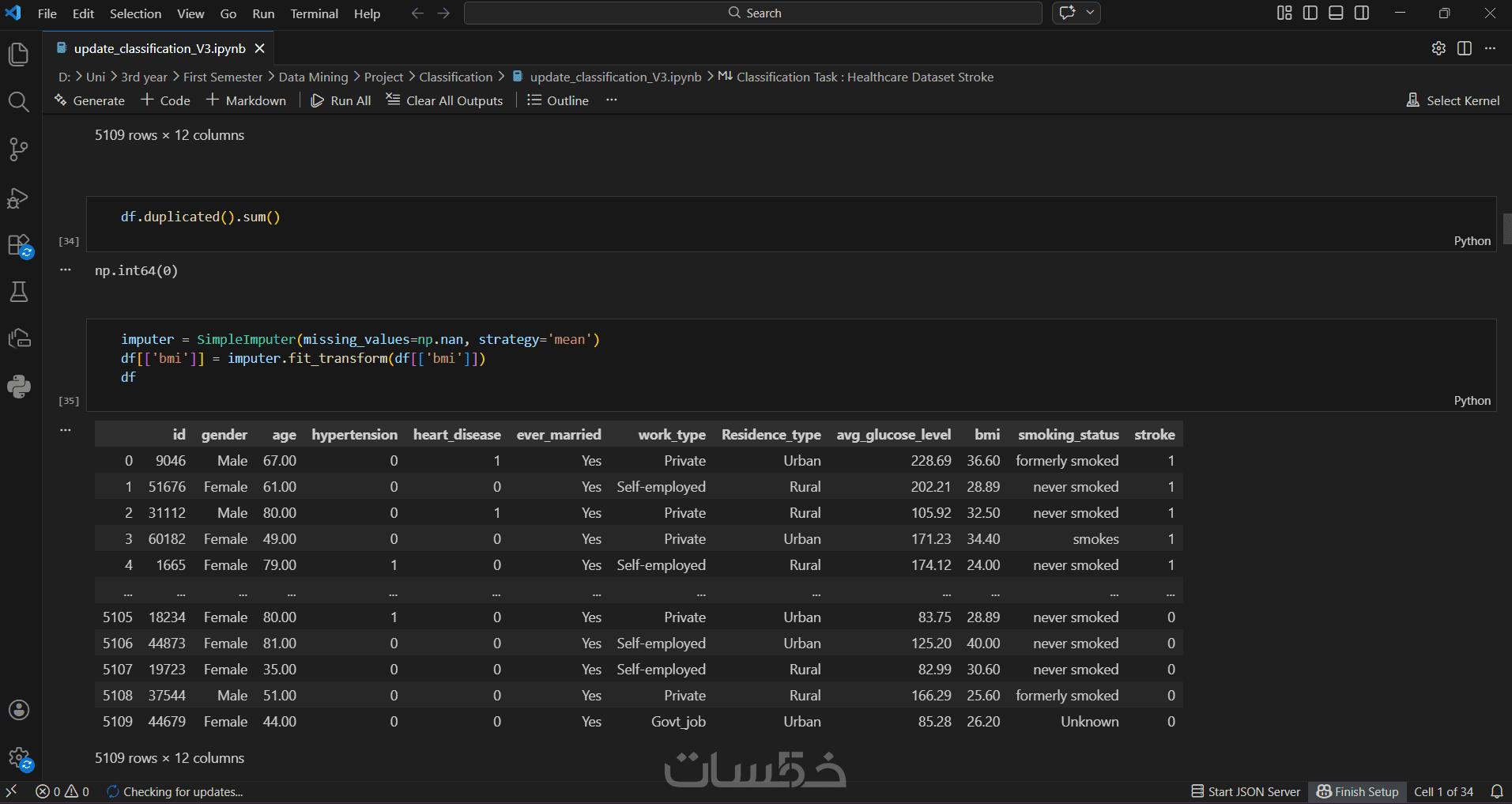
Task: Open the Run menu
Action: pos(263,13)
